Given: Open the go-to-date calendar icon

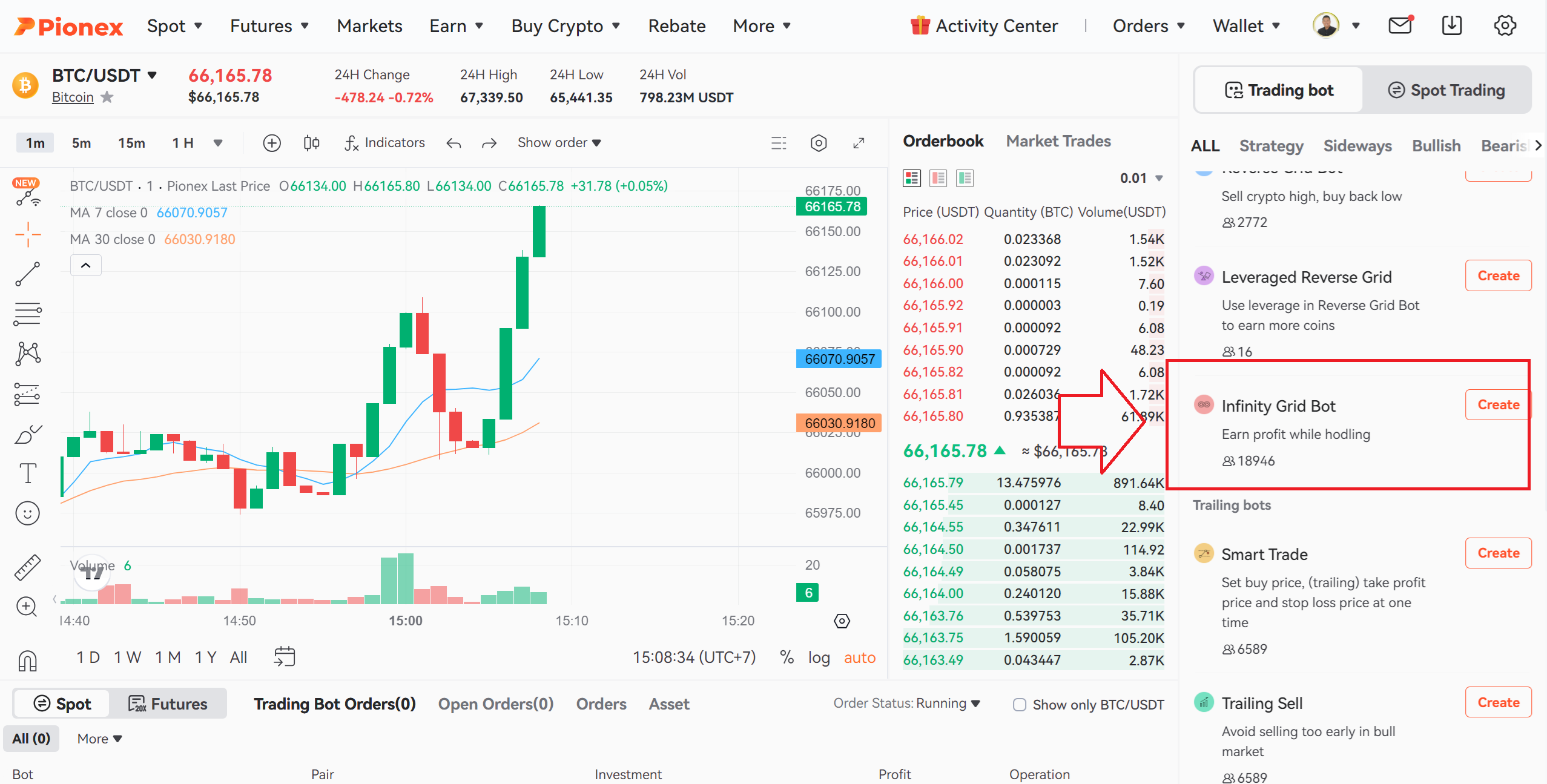Looking at the screenshot, I should [x=285, y=657].
